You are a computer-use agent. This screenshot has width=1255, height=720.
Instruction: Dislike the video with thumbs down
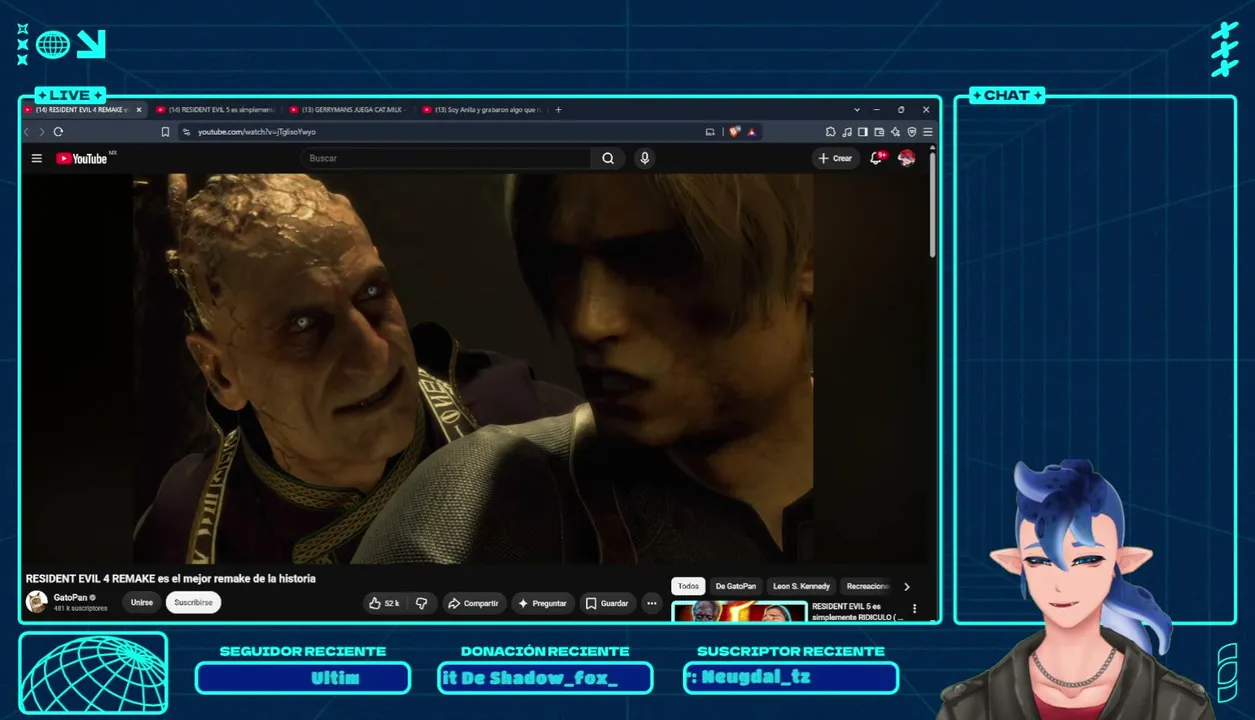pyautogui.click(x=422, y=603)
